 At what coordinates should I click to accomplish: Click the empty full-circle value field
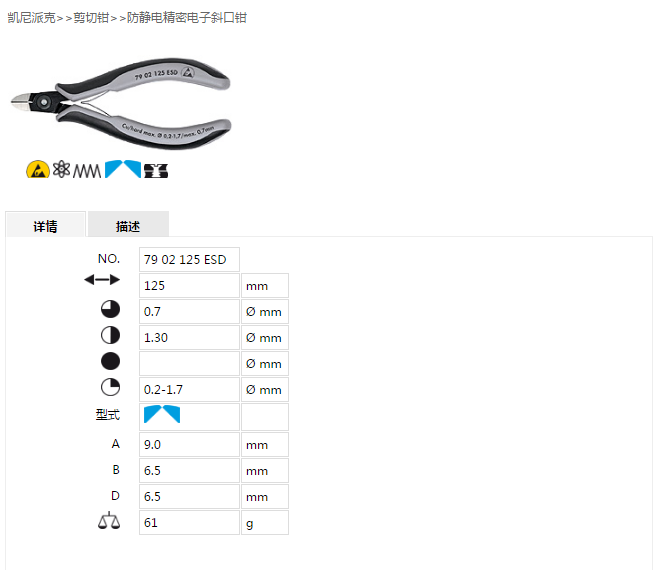[189, 363]
